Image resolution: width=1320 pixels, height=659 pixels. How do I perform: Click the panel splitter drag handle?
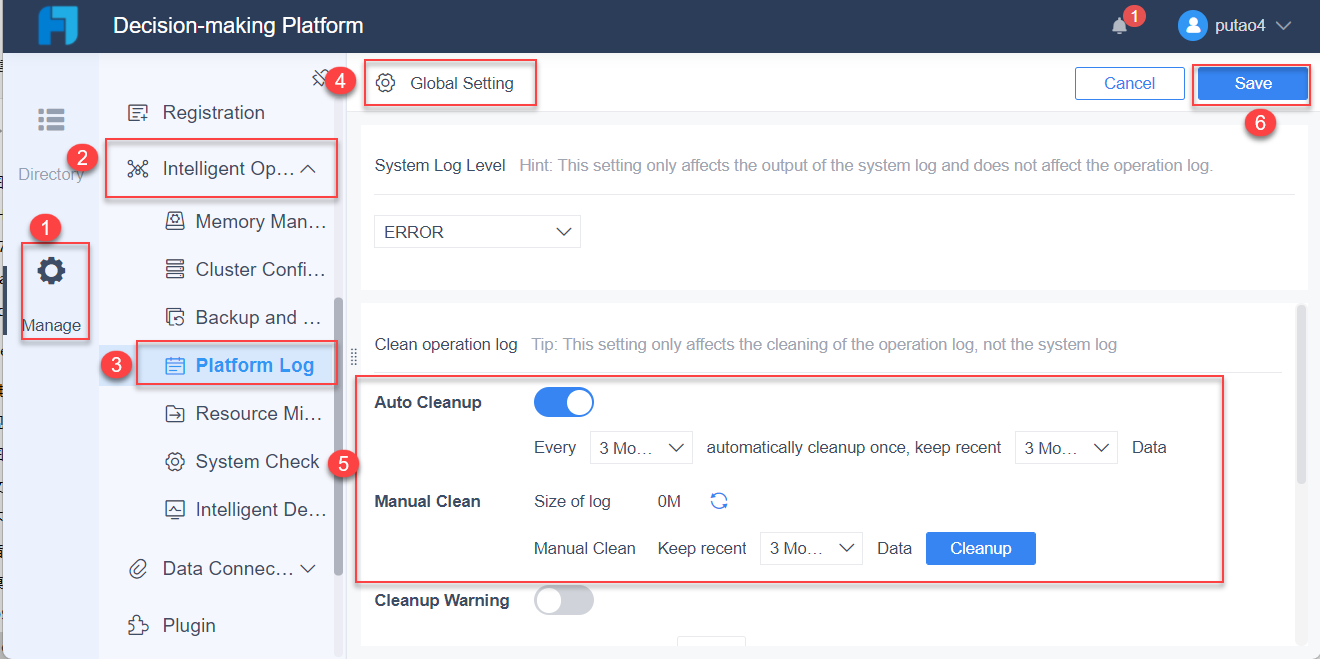[x=352, y=356]
